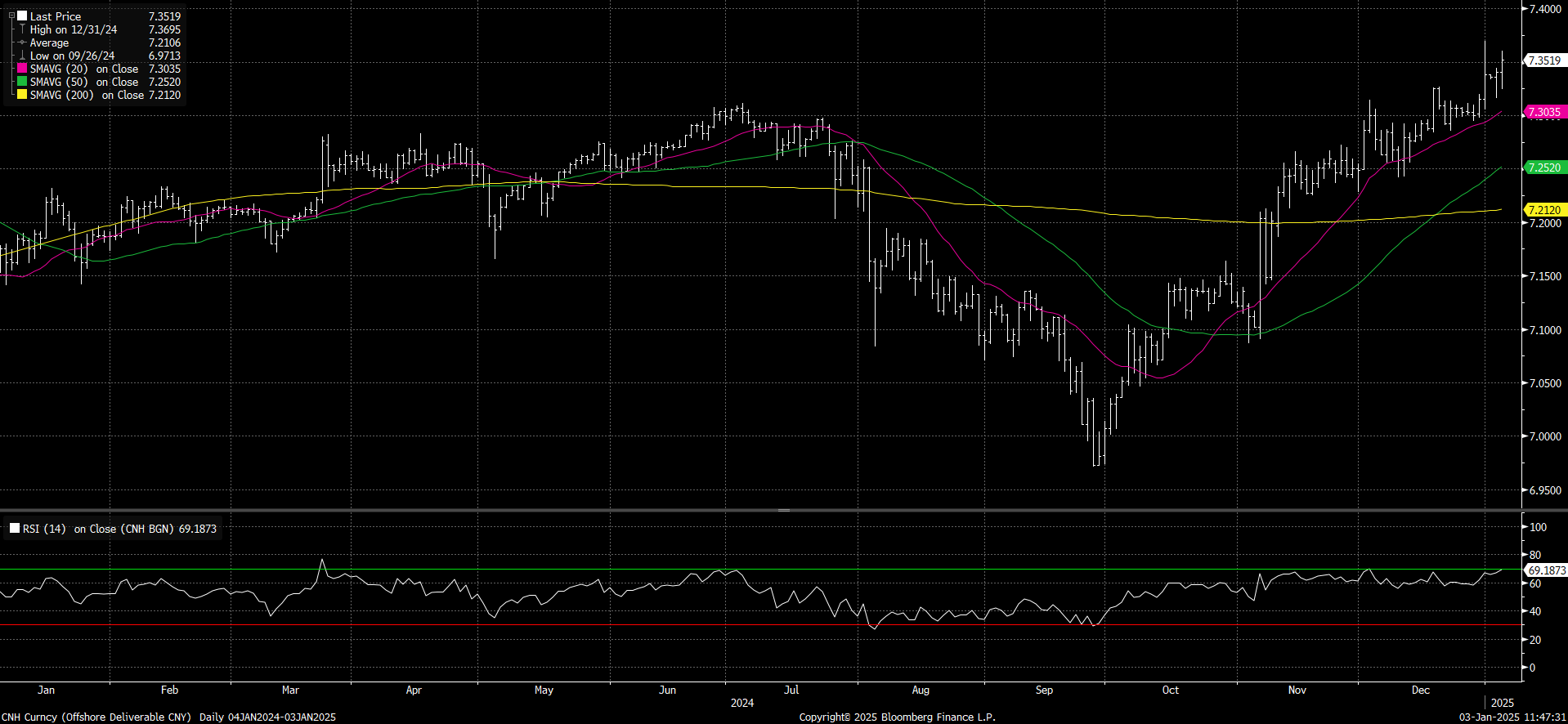Click 'RSI (14) on Close (CNH BGN)' label
The width and height of the screenshot is (1568, 724).
point(98,529)
